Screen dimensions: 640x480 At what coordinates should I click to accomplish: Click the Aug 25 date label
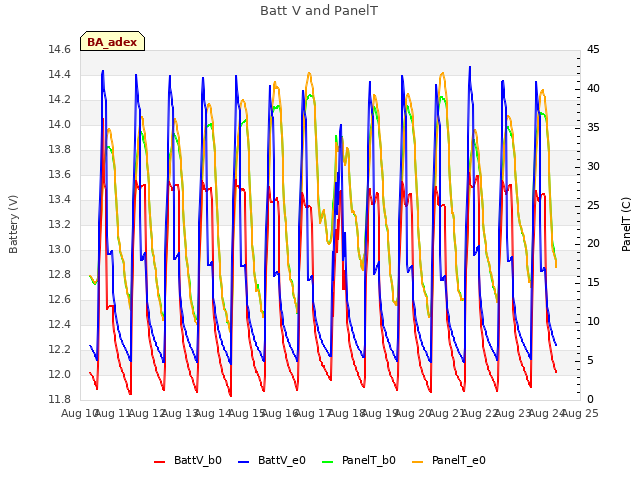tap(580, 414)
